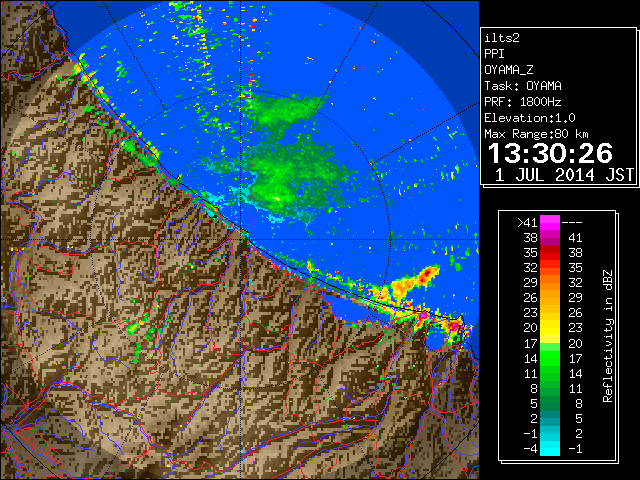This screenshot has width=640, height=480.
Task: Click the 'Reflectivity in dBZ' legend title
Action: (608, 336)
